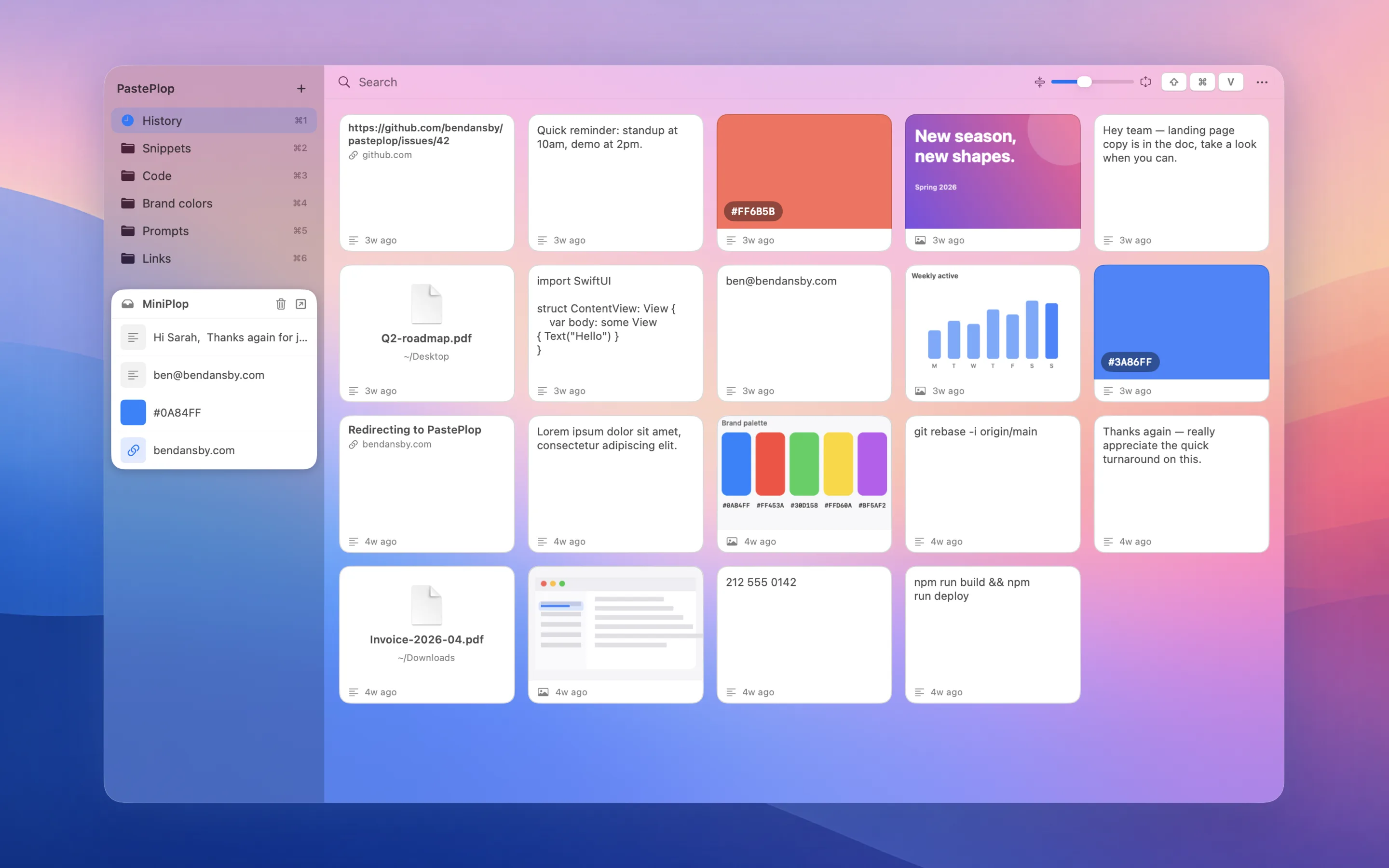Go to the Links folder

tap(214, 258)
